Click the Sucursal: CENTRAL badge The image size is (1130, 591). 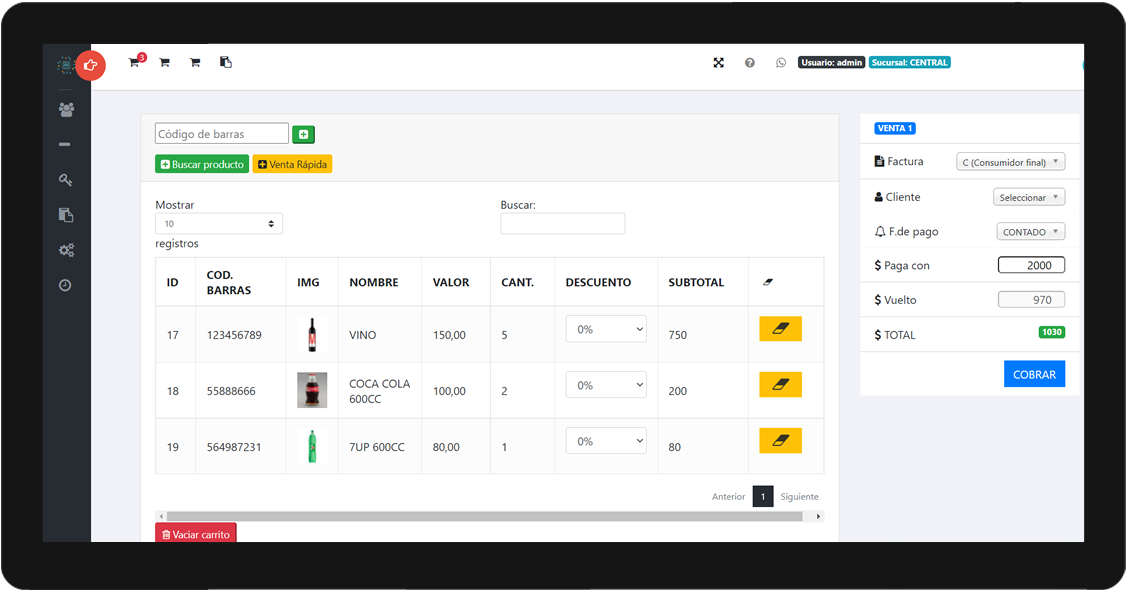pos(909,63)
